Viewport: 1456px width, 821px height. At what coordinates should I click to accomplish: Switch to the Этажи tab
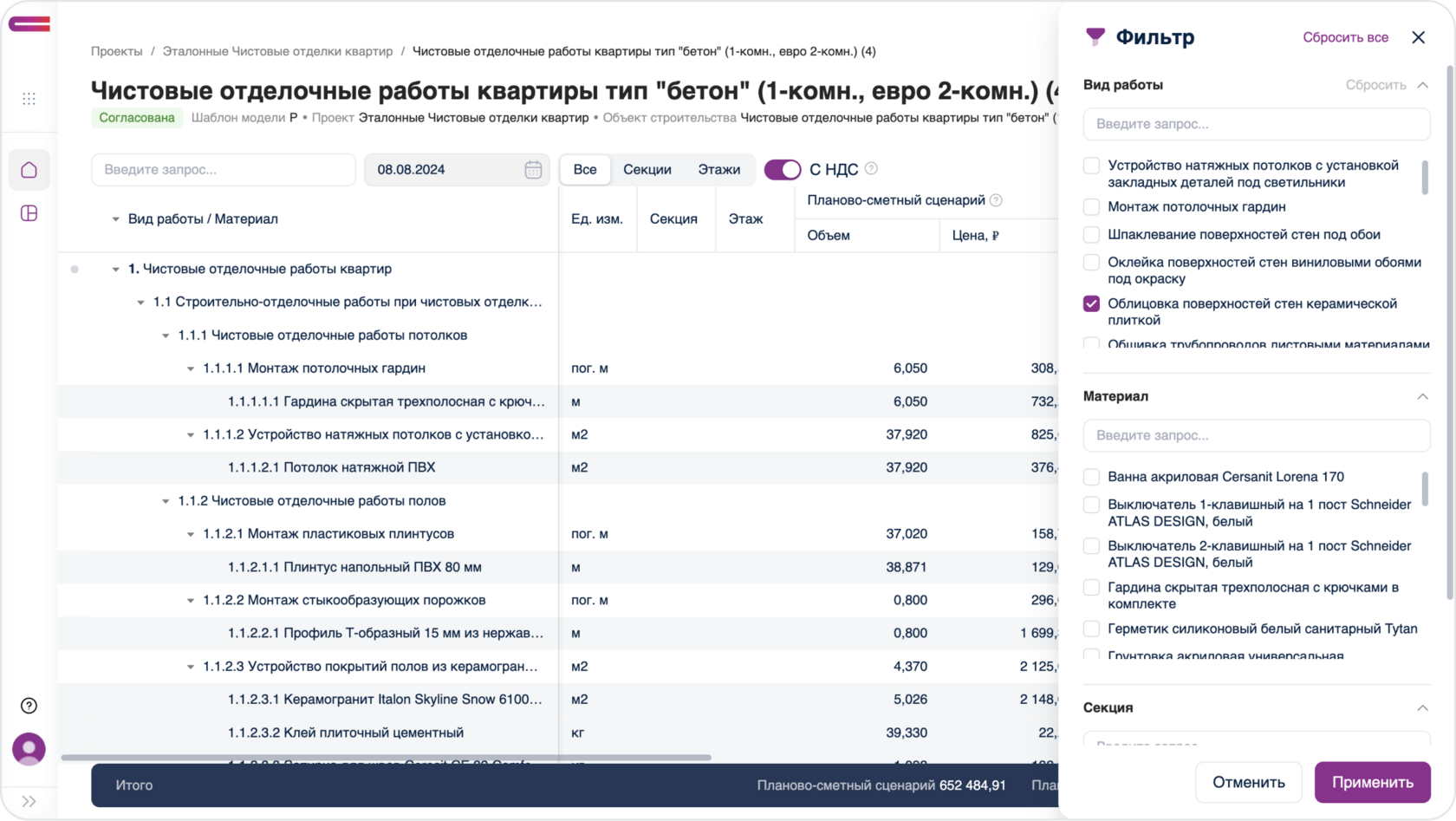[719, 170]
